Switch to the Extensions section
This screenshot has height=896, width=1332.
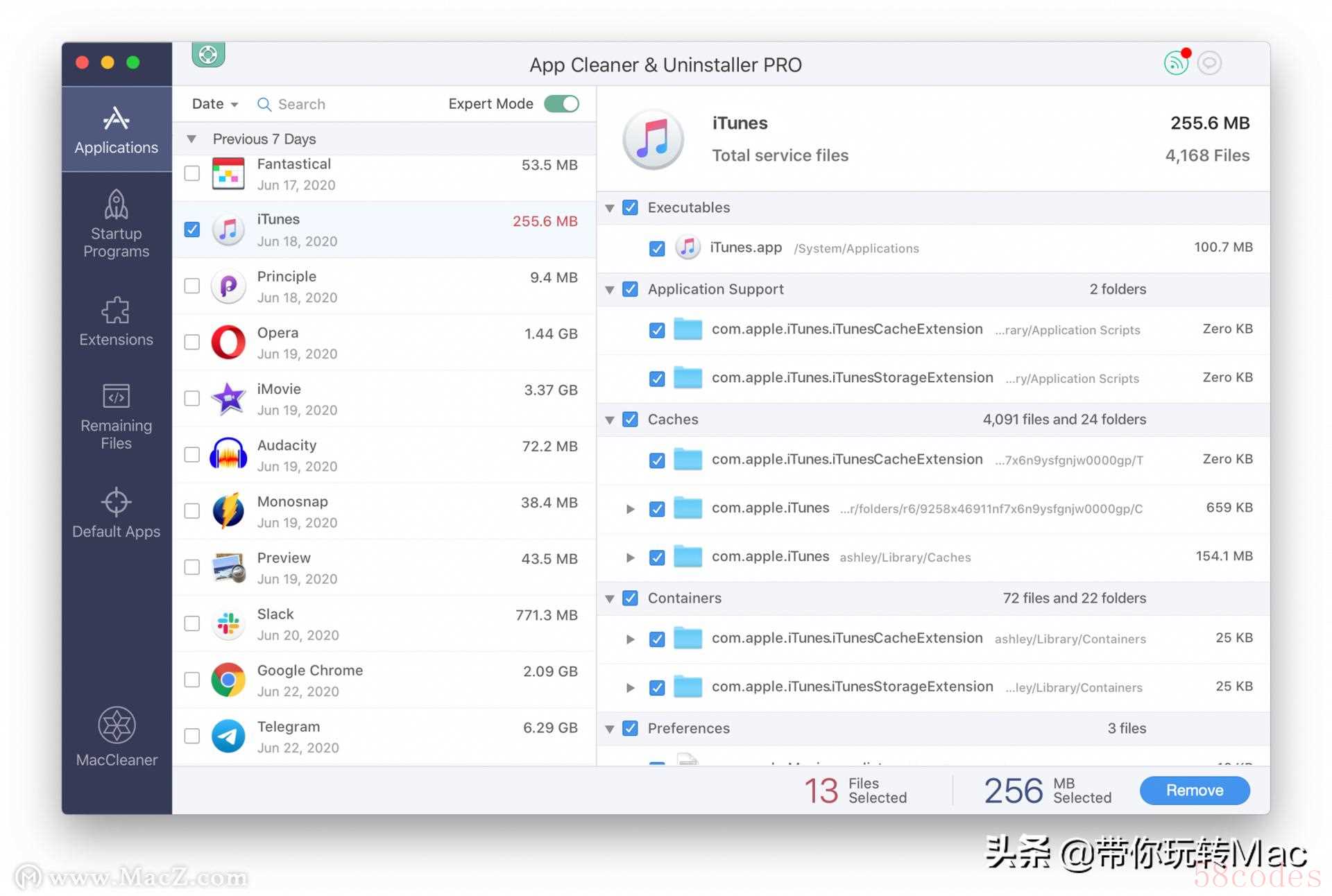(116, 322)
